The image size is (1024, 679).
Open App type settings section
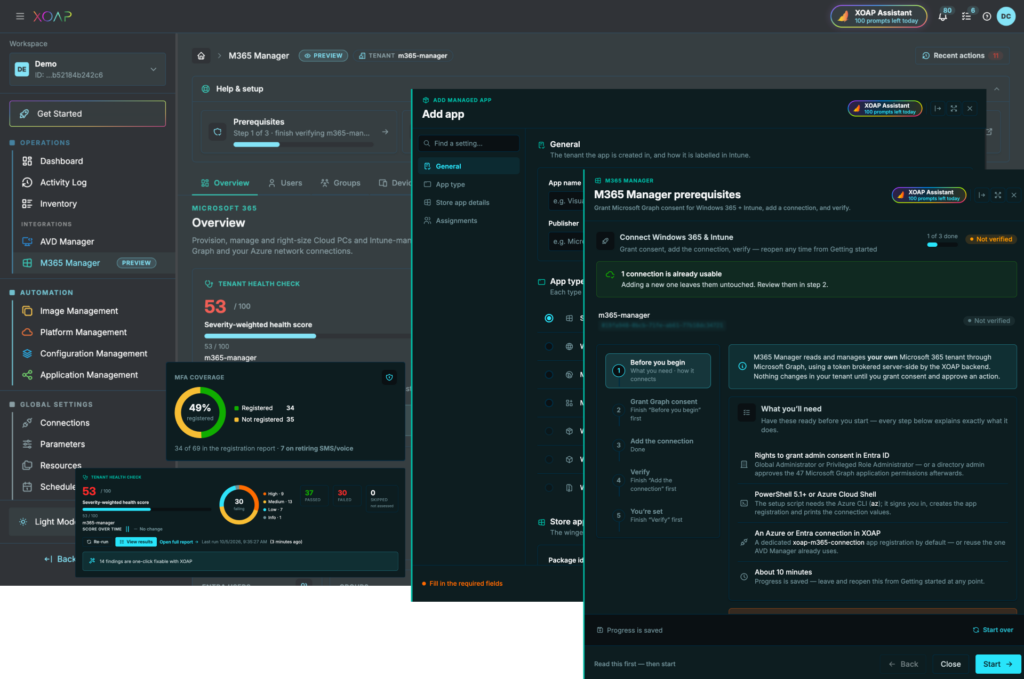point(469,185)
